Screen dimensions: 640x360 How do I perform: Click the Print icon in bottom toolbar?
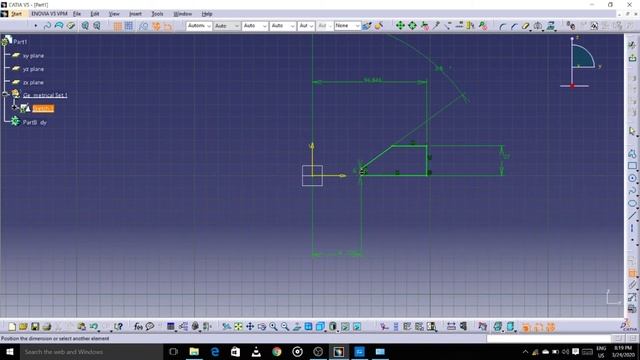(x=47, y=327)
